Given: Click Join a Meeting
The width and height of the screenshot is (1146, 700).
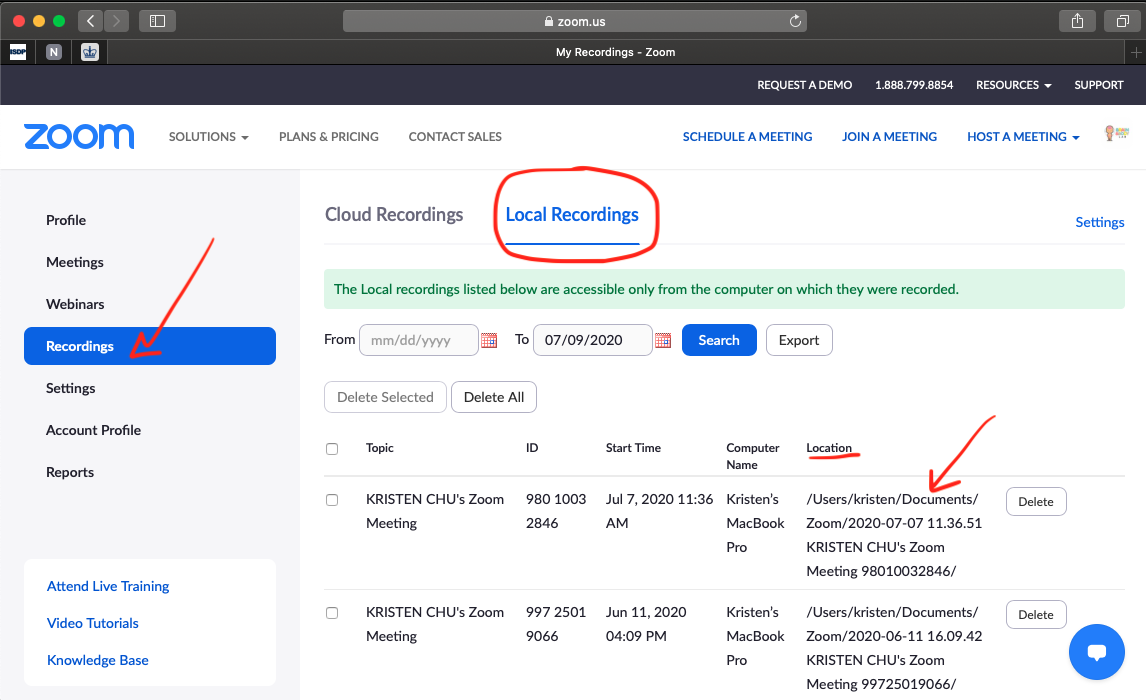Looking at the screenshot, I should pos(889,137).
